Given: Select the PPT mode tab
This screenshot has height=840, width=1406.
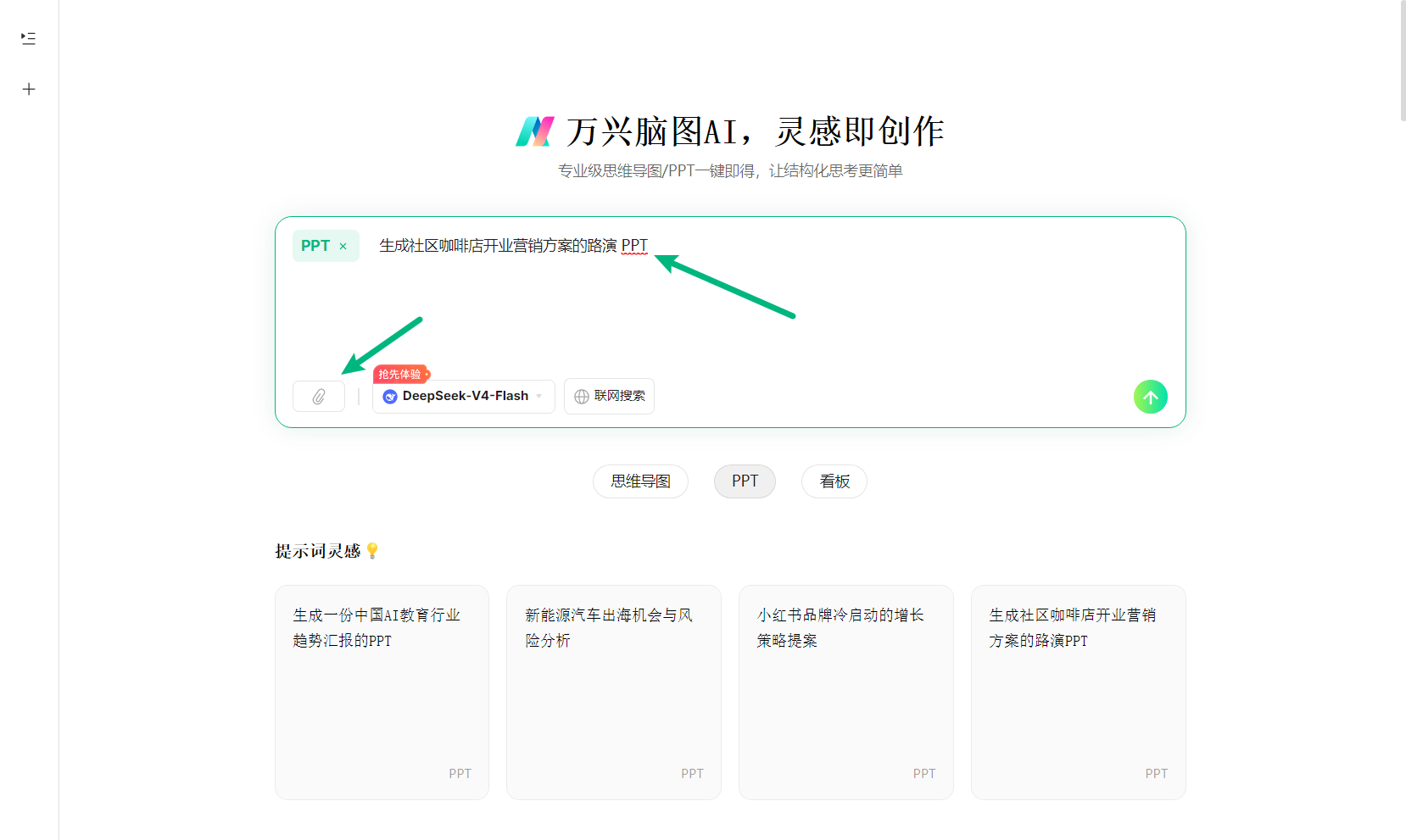Looking at the screenshot, I should [x=745, y=481].
